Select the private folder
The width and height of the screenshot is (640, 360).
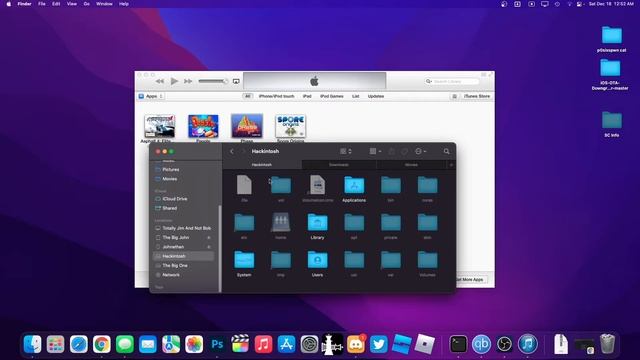[x=391, y=226]
